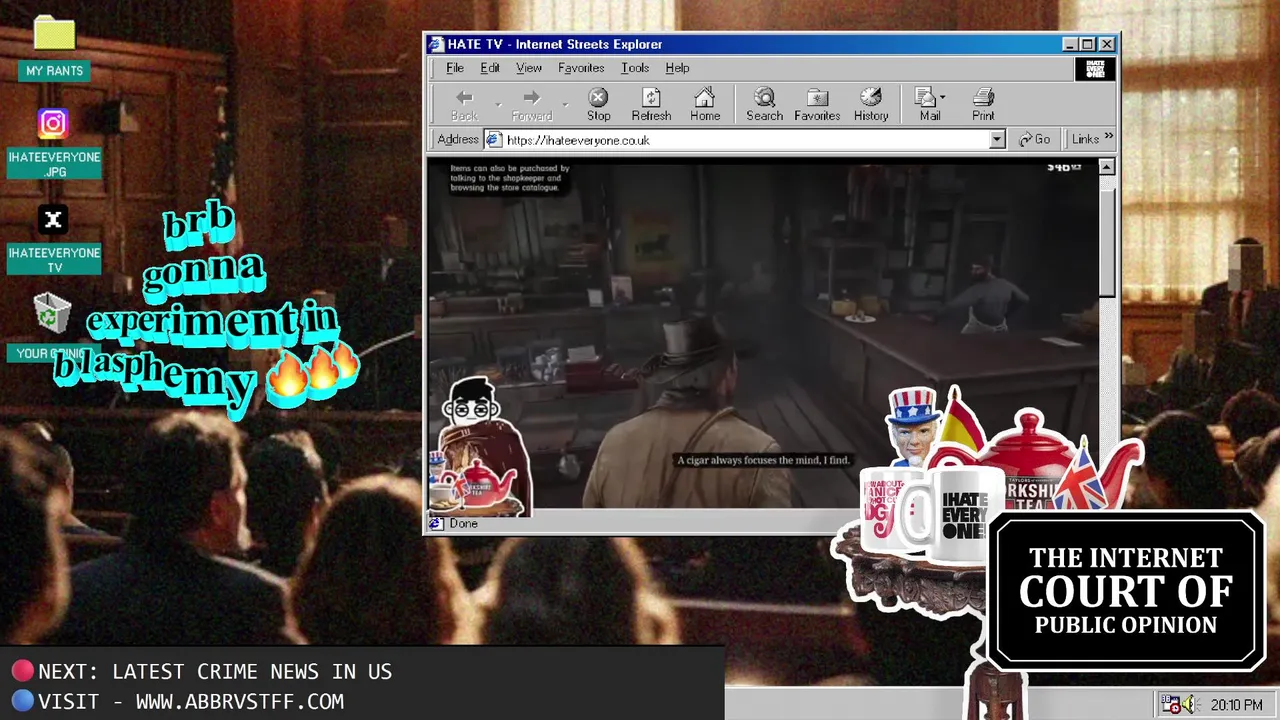Expand the Links toolbar chevron
This screenshot has height=720, width=1280.
[1108, 138]
